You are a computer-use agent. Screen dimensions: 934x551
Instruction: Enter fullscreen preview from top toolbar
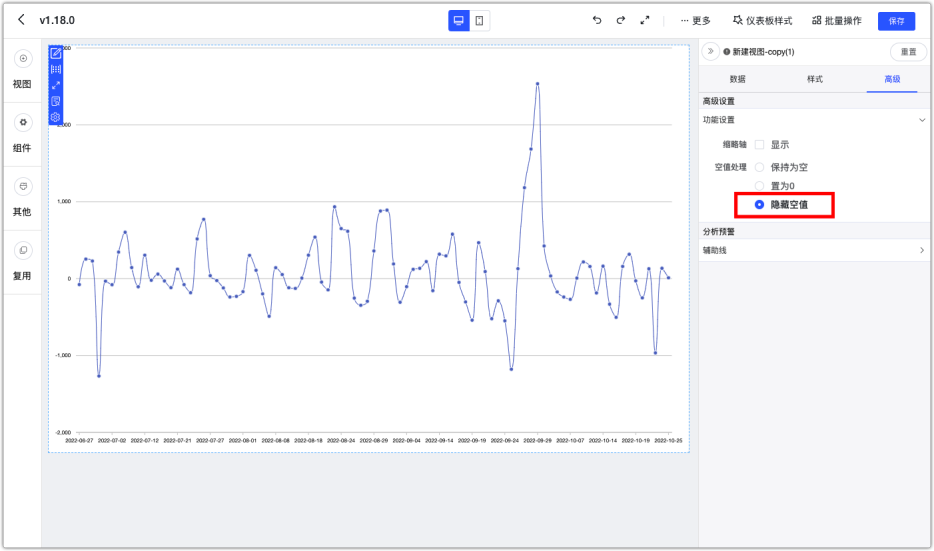pos(645,20)
